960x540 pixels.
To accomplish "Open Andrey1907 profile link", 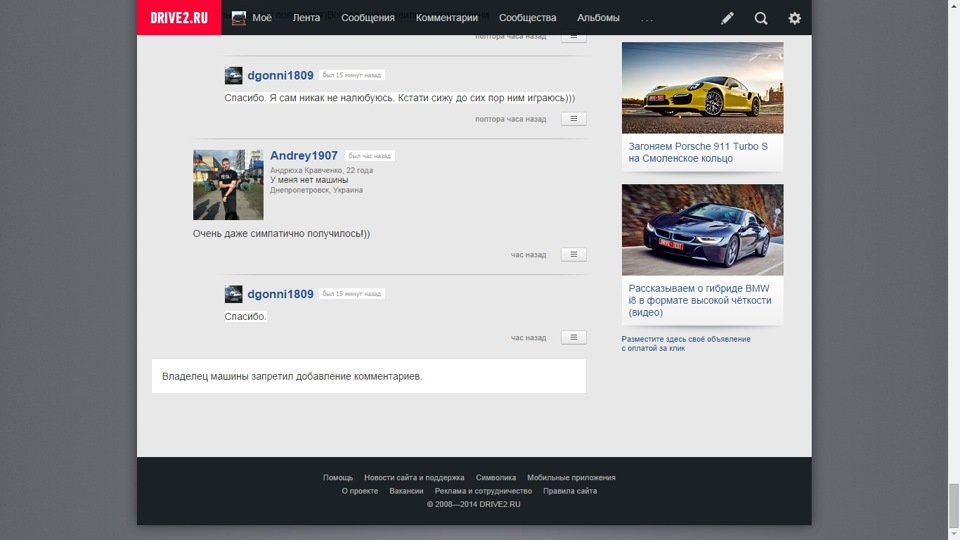I will pos(304,156).
